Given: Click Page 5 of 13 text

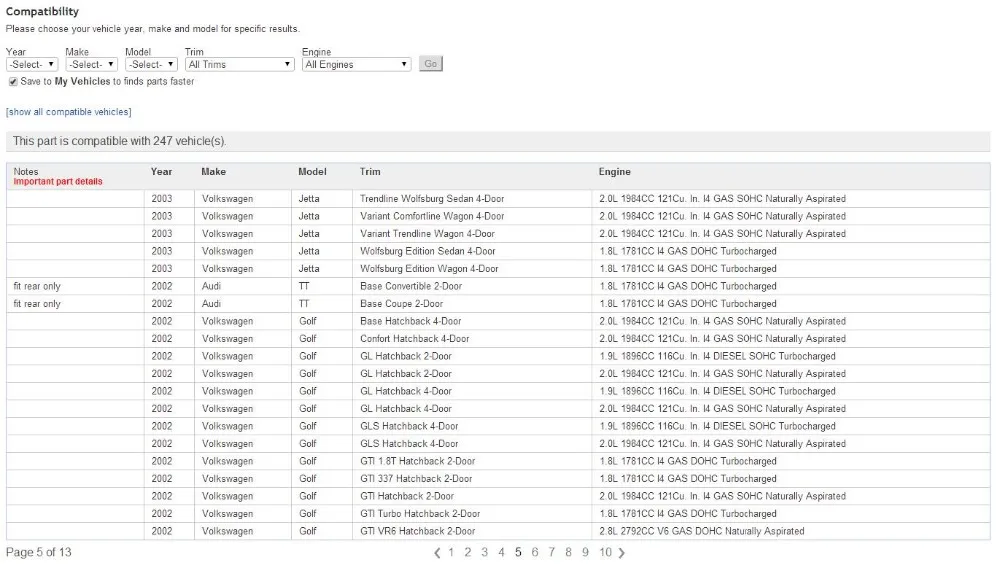Looking at the screenshot, I should [x=39, y=552].
